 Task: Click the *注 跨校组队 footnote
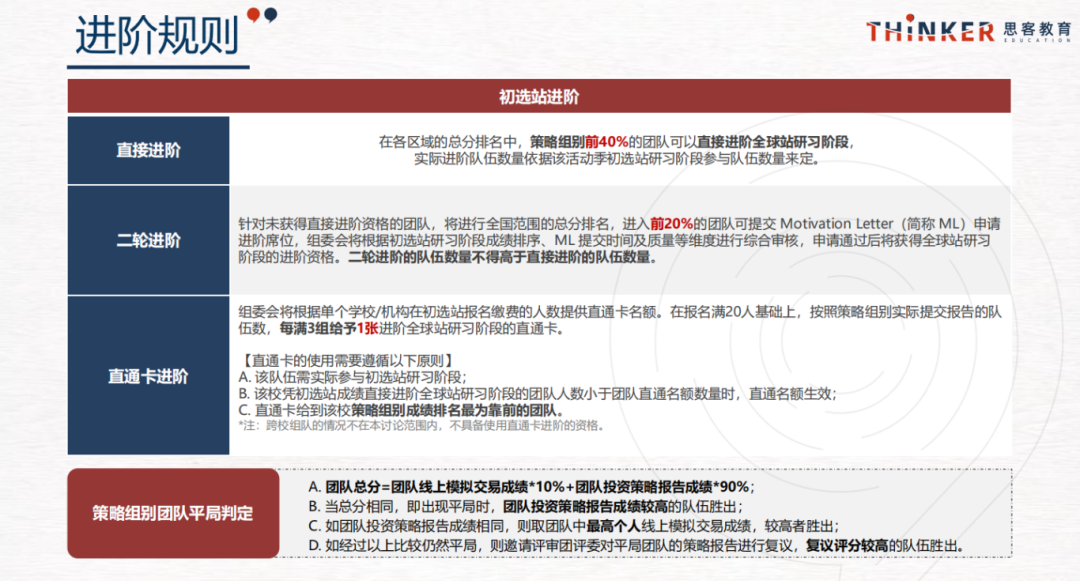pos(422,425)
